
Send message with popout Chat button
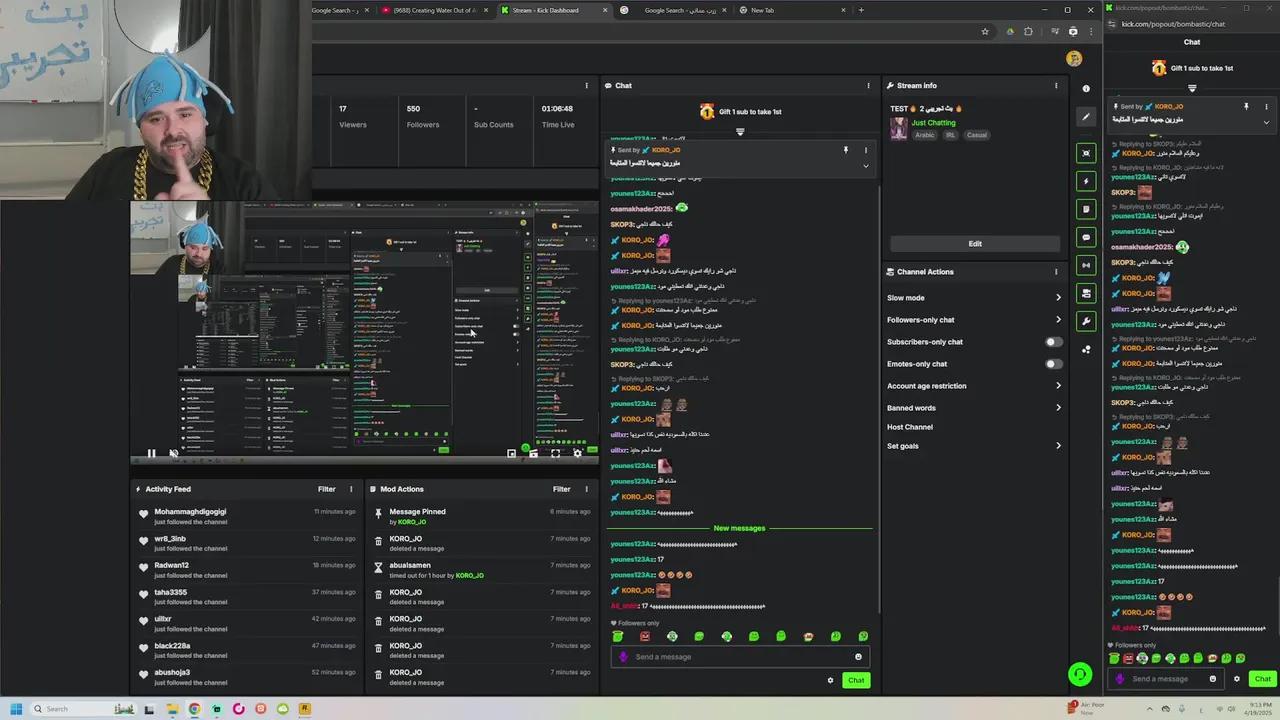point(1263,679)
